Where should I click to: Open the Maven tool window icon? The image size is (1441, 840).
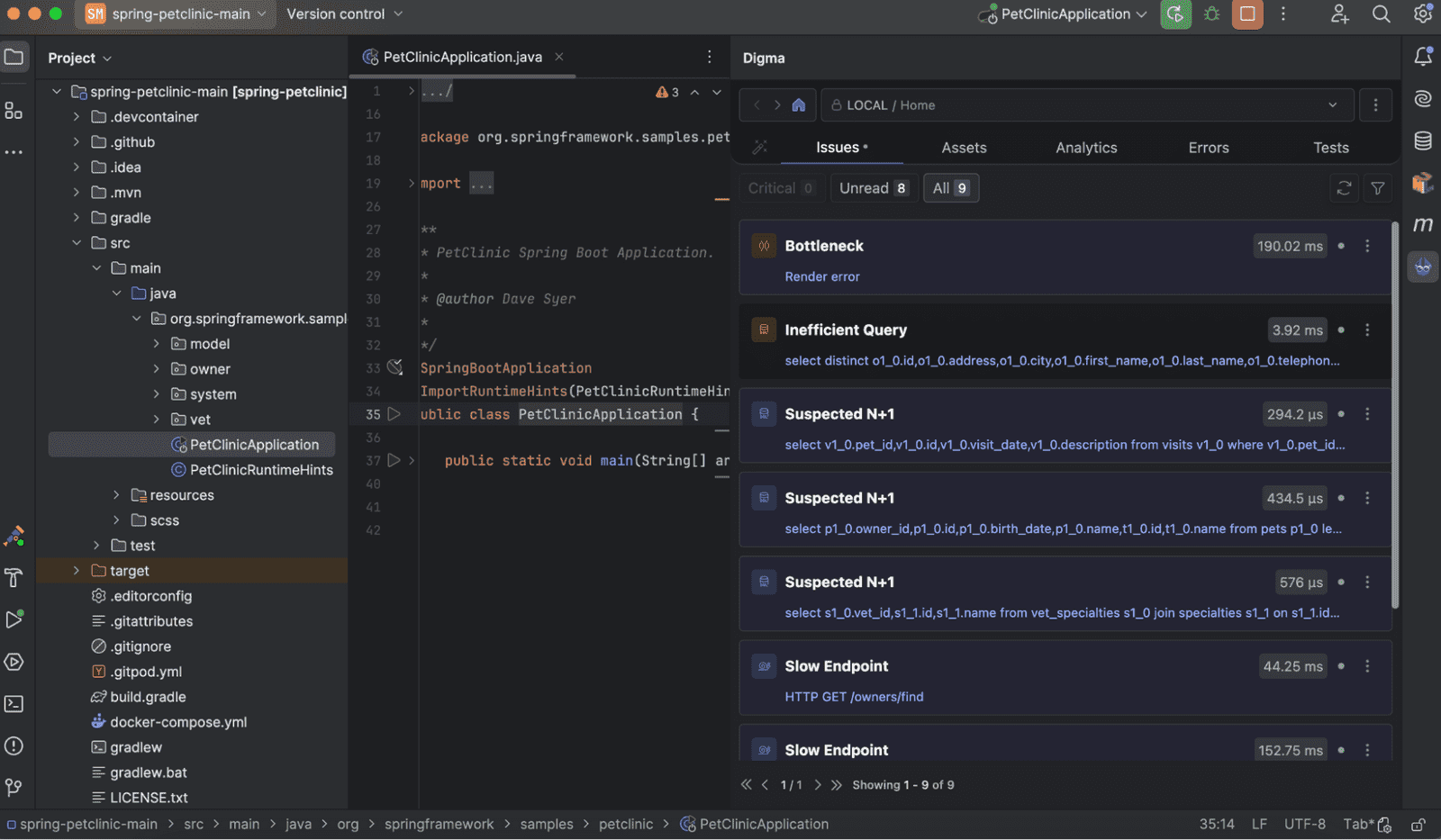(x=1423, y=224)
